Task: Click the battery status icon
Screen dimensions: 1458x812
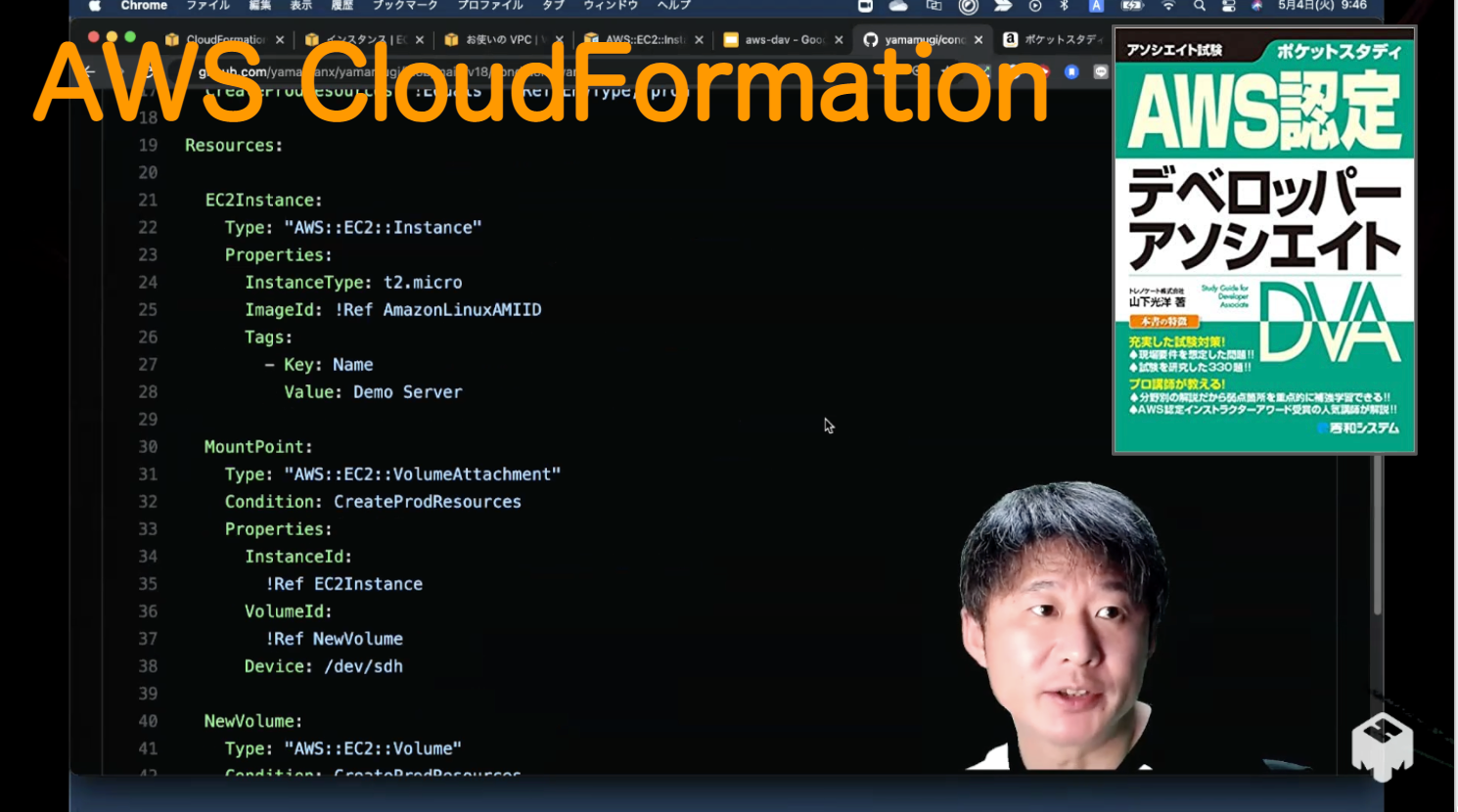Action: 1132,6
